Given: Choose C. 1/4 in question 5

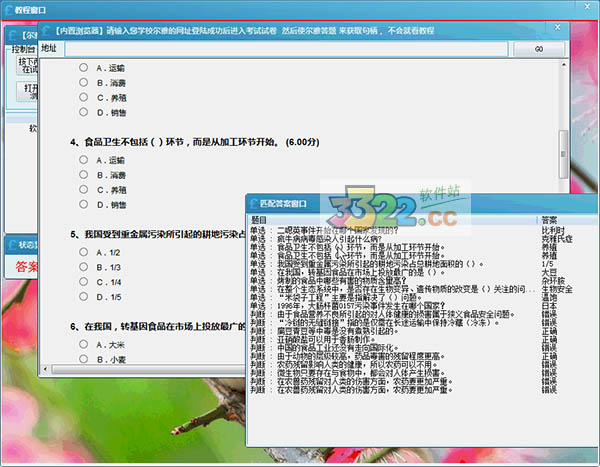Looking at the screenshot, I should [83, 282].
